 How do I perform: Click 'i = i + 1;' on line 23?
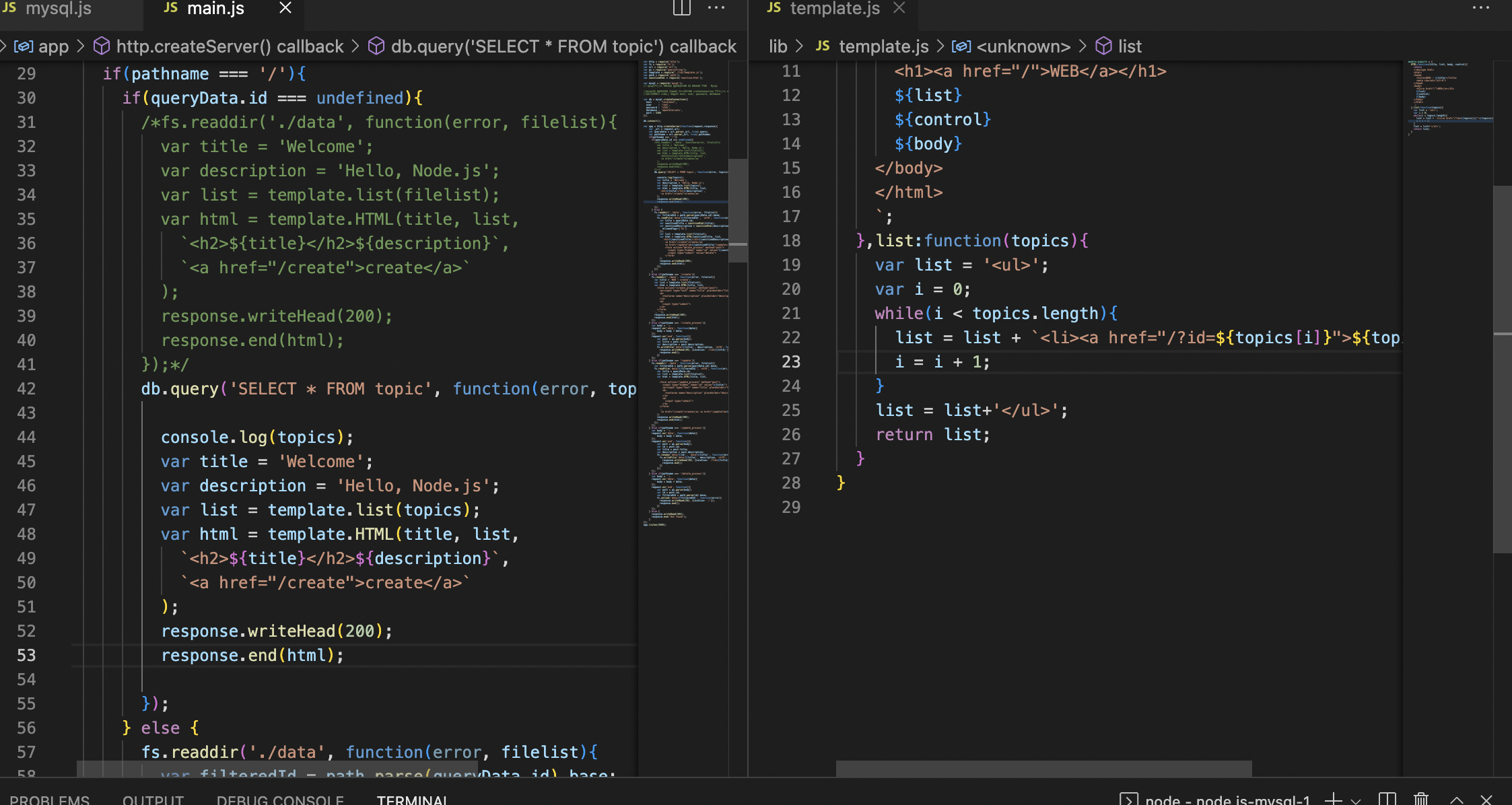point(942,362)
